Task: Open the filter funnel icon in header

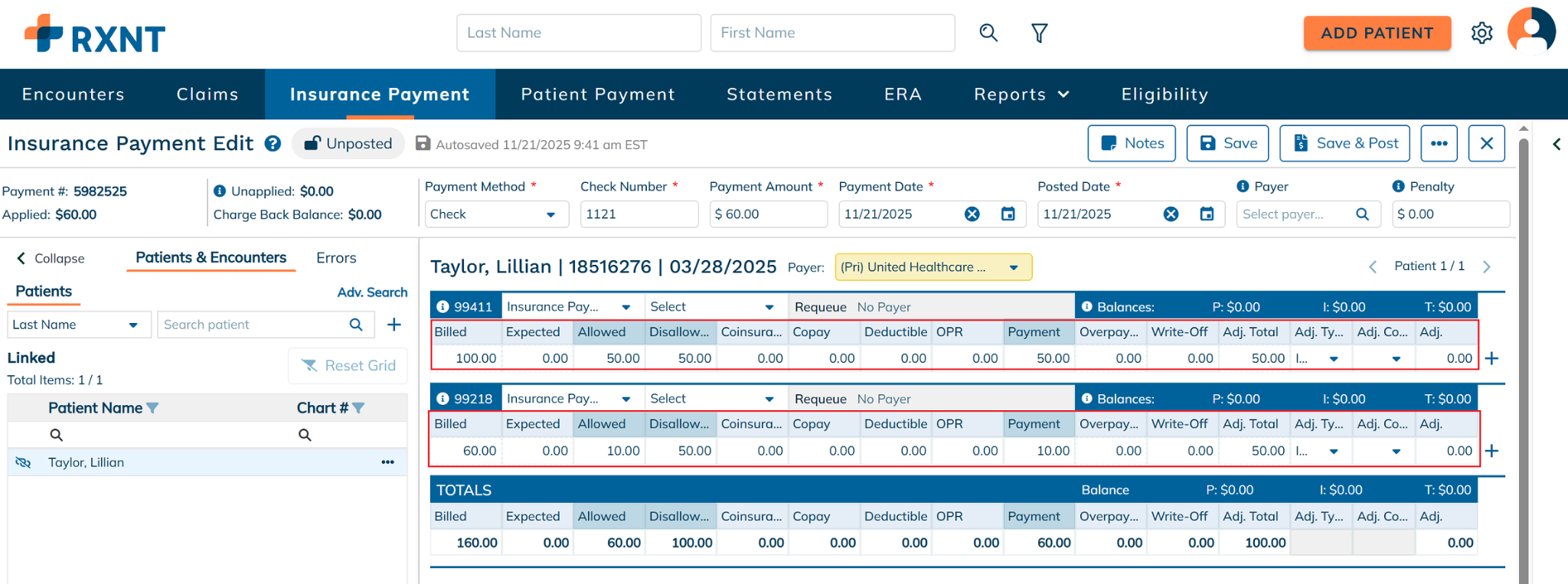Action: coord(1039,33)
